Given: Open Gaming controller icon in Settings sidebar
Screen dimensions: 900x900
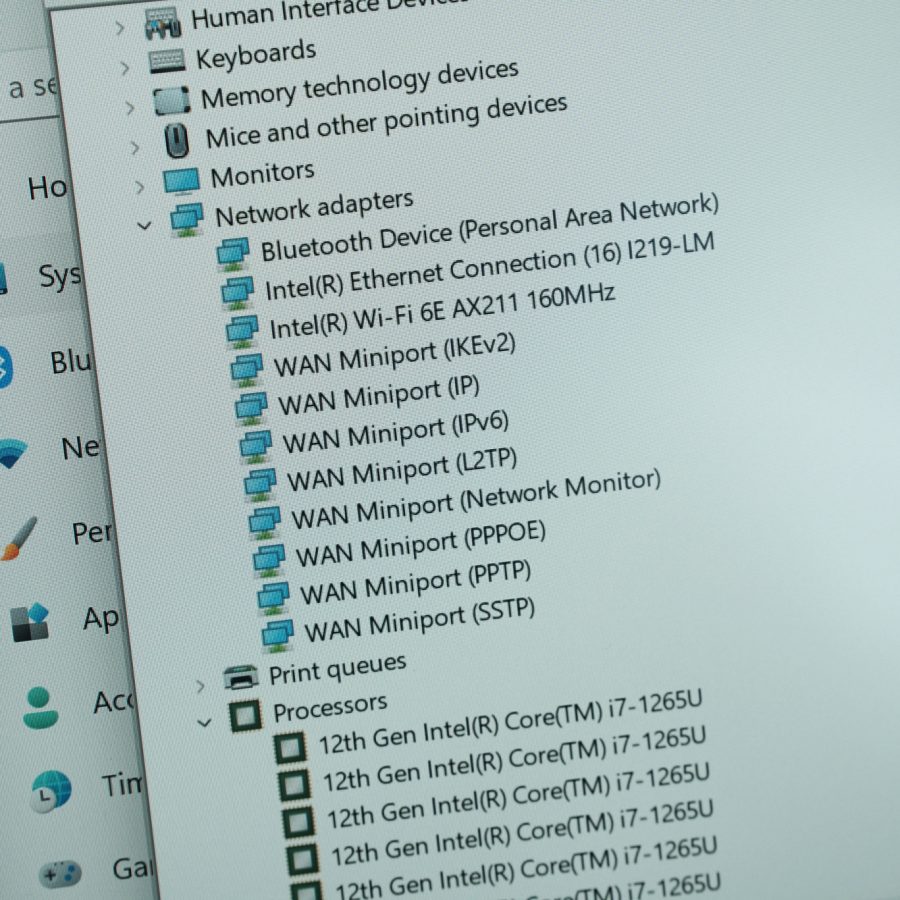Looking at the screenshot, I should (x=60, y=874).
